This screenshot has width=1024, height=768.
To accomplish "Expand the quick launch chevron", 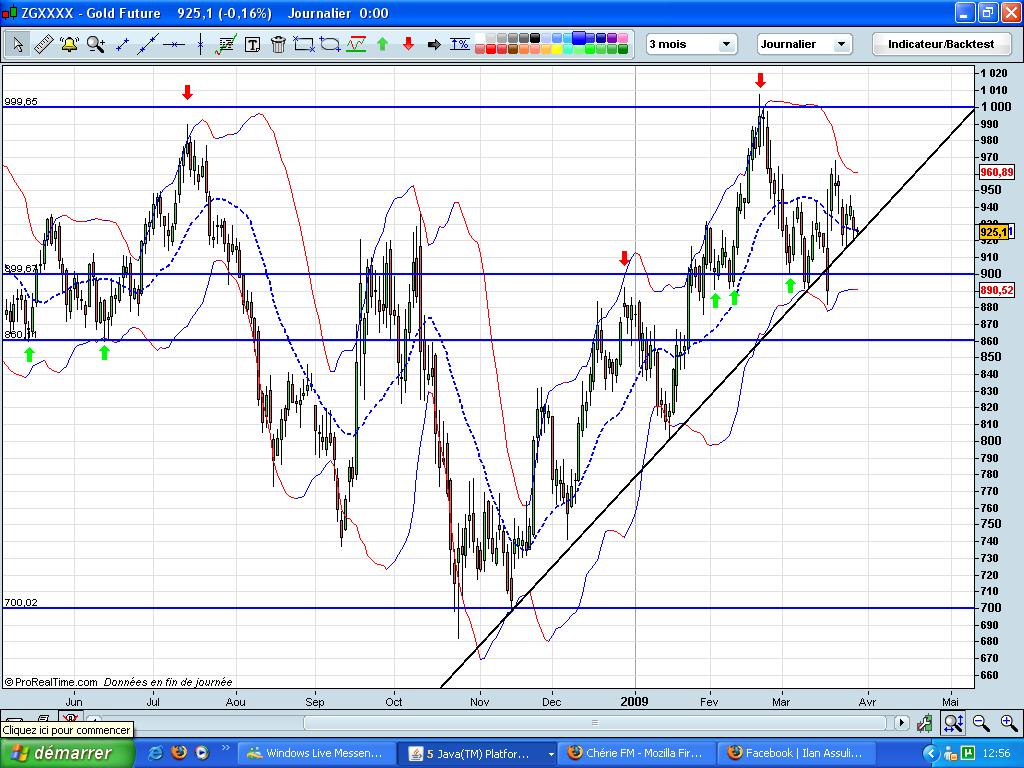I will (x=226, y=748).
